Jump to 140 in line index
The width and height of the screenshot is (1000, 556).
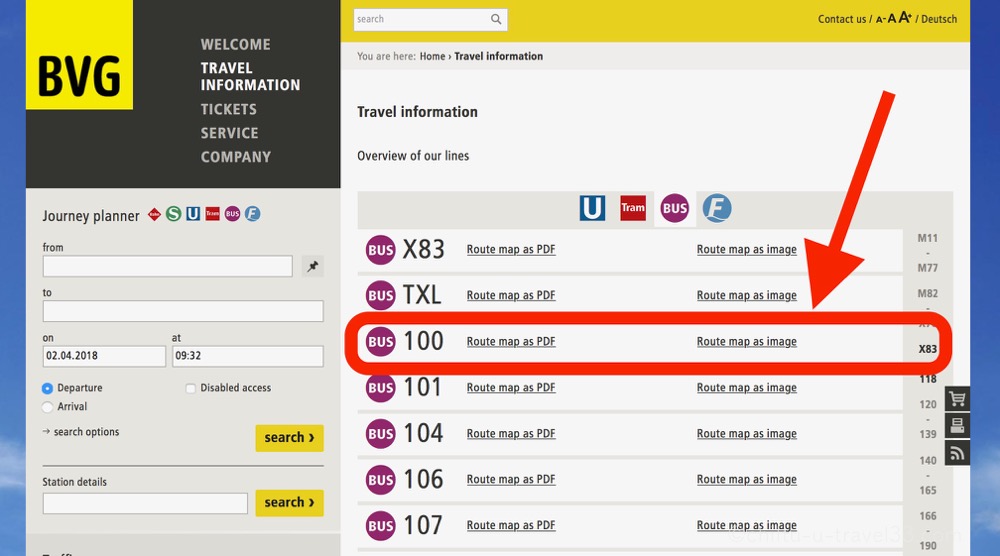pos(928,460)
